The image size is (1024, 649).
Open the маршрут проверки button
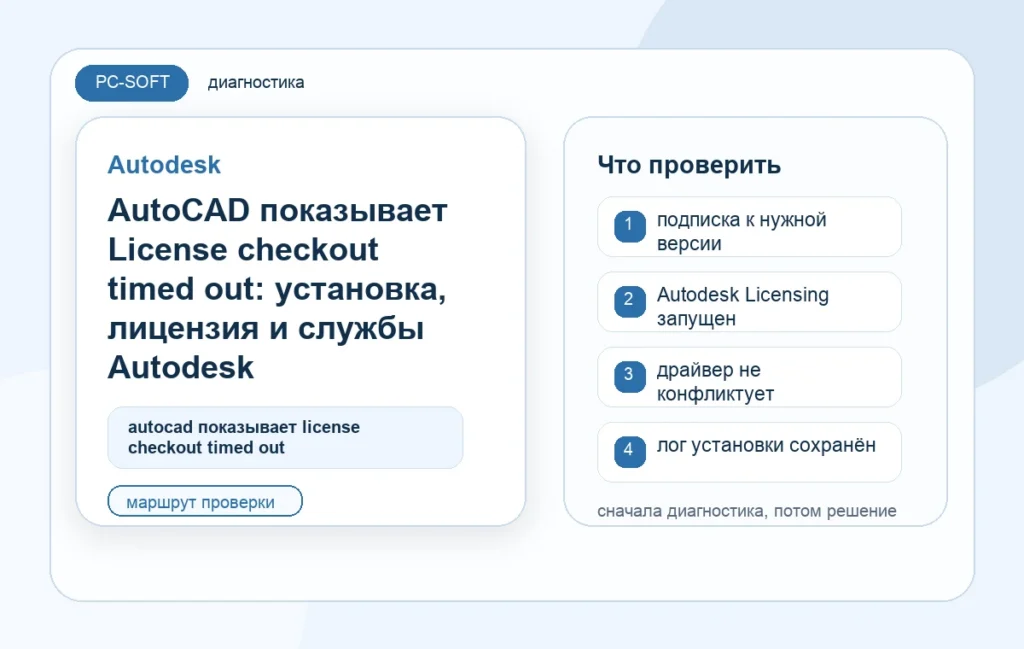click(x=205, y=501)
